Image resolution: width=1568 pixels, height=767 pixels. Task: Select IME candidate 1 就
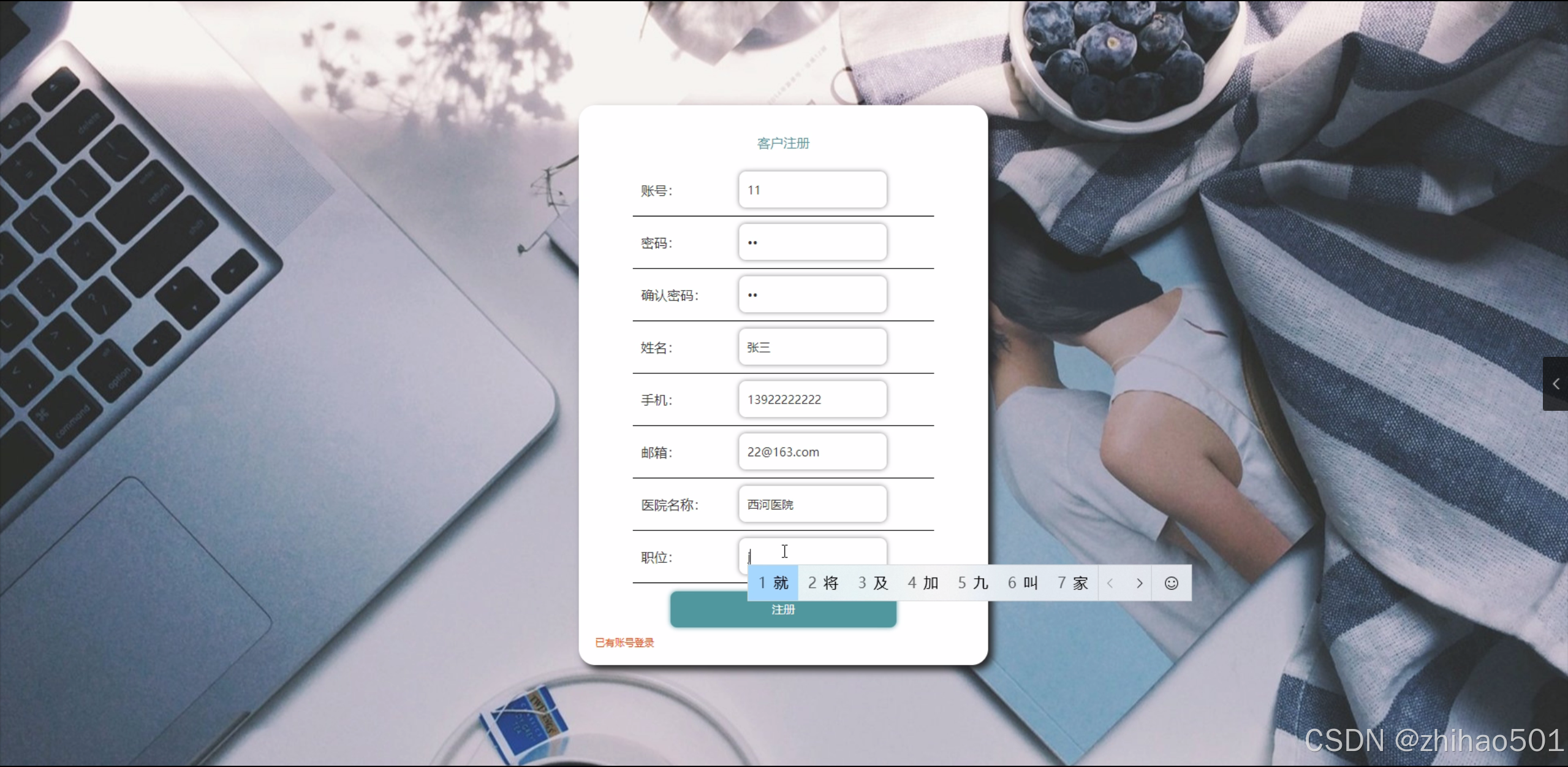(x=773, y=583)
